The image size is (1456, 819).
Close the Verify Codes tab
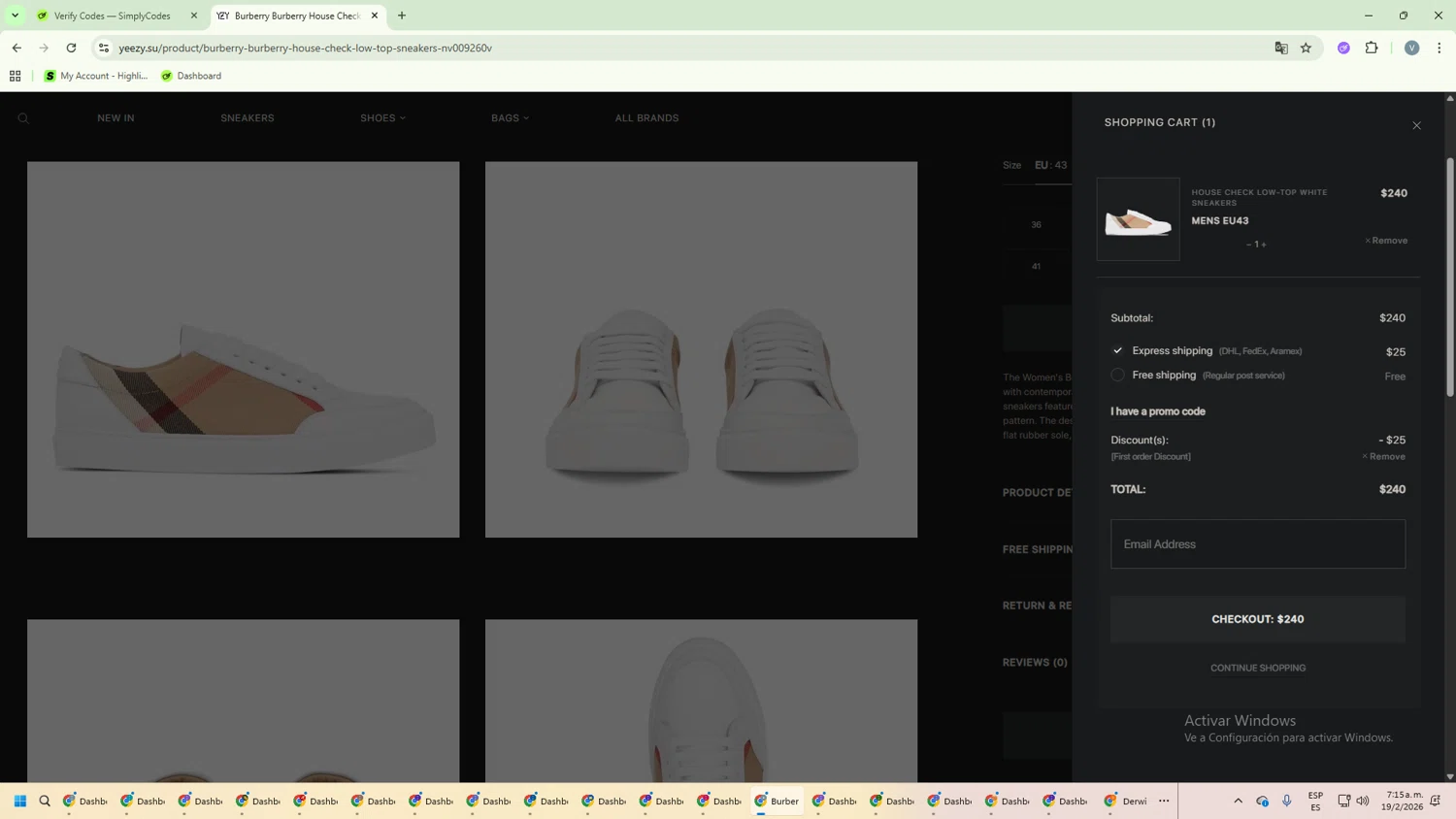point(193,16)
